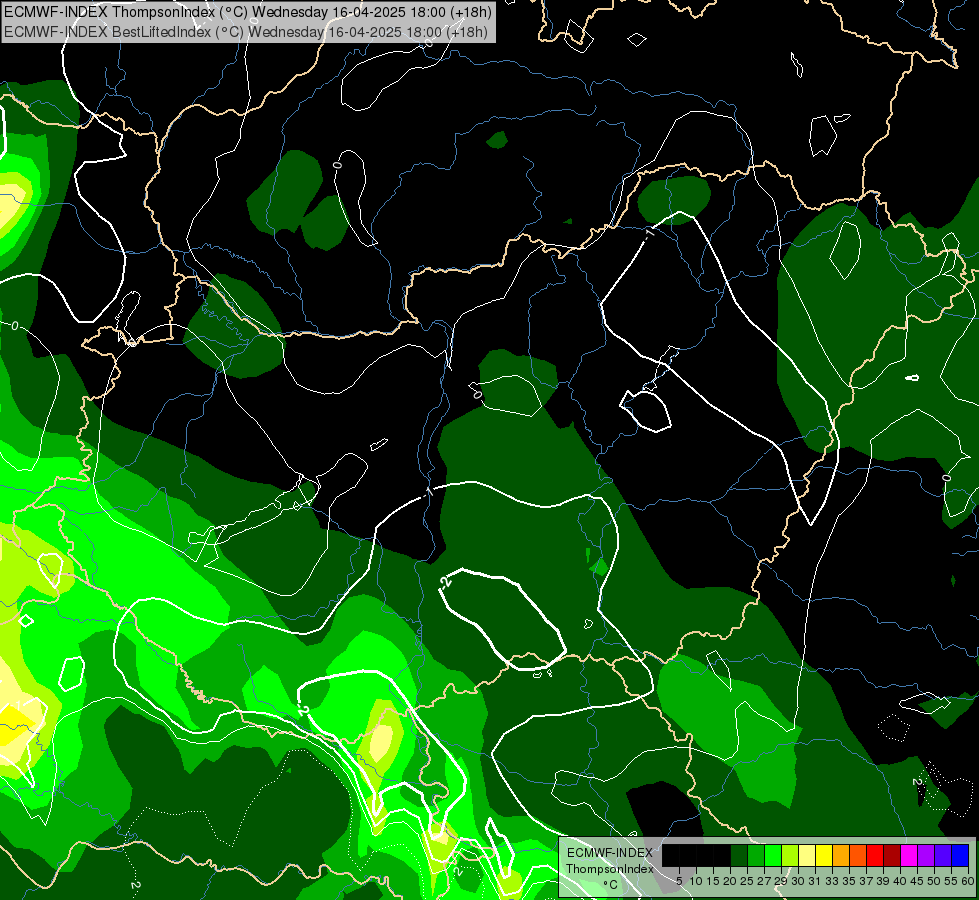Click the legend tick value '5'
The width and height of the screenshot is (979, 900).
[x=679, y=881]
